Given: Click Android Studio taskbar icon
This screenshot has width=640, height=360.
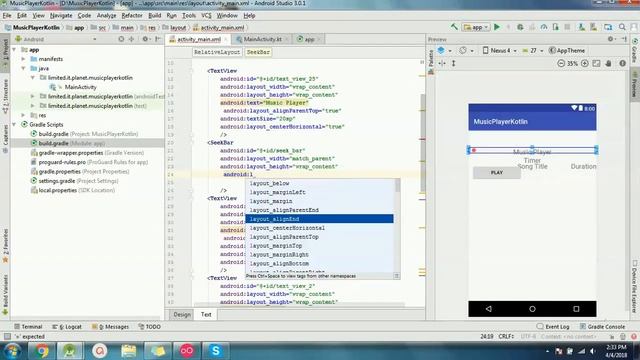Looking at the screenshot, I should point(70,351).
